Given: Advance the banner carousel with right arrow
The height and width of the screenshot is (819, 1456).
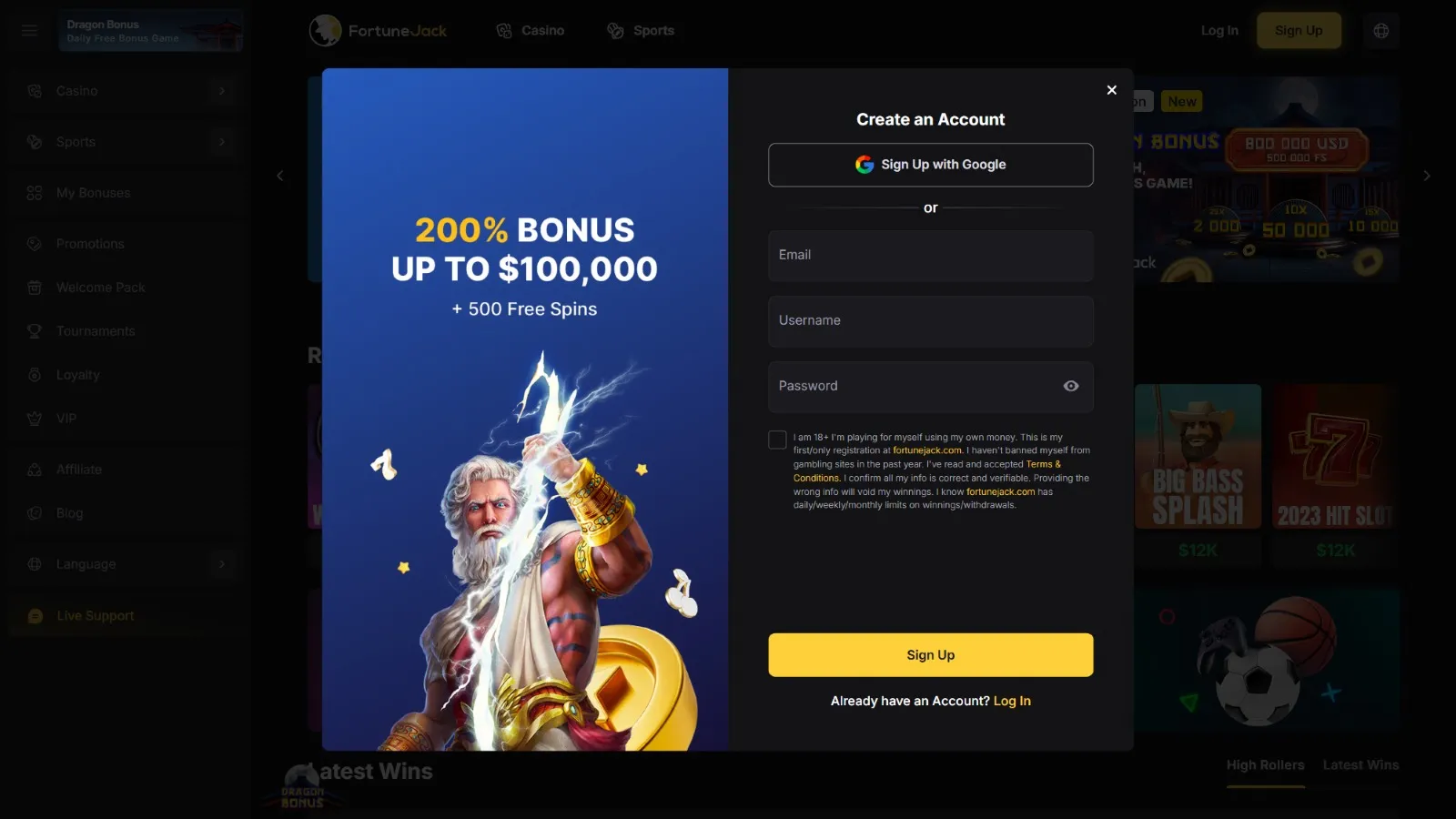Looking at the screenshot, I should (x=1427, y=176).
